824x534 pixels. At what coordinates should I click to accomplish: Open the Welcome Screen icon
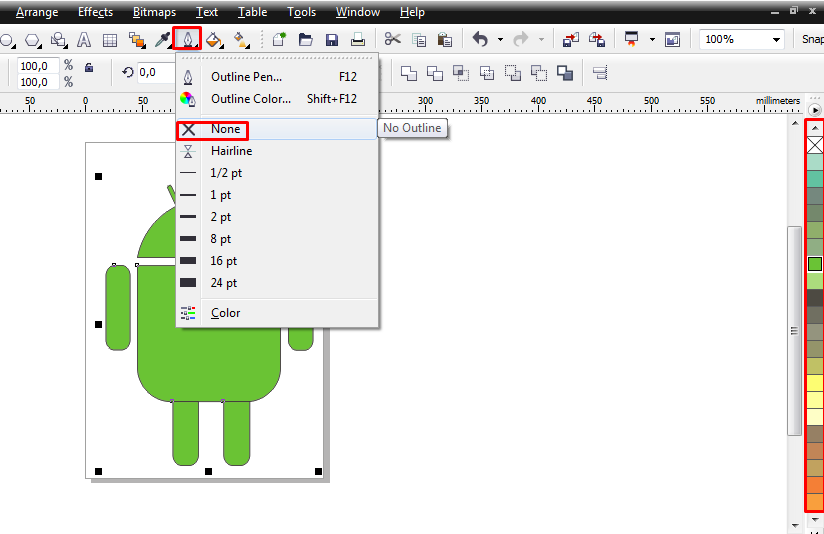pos(673,40)
